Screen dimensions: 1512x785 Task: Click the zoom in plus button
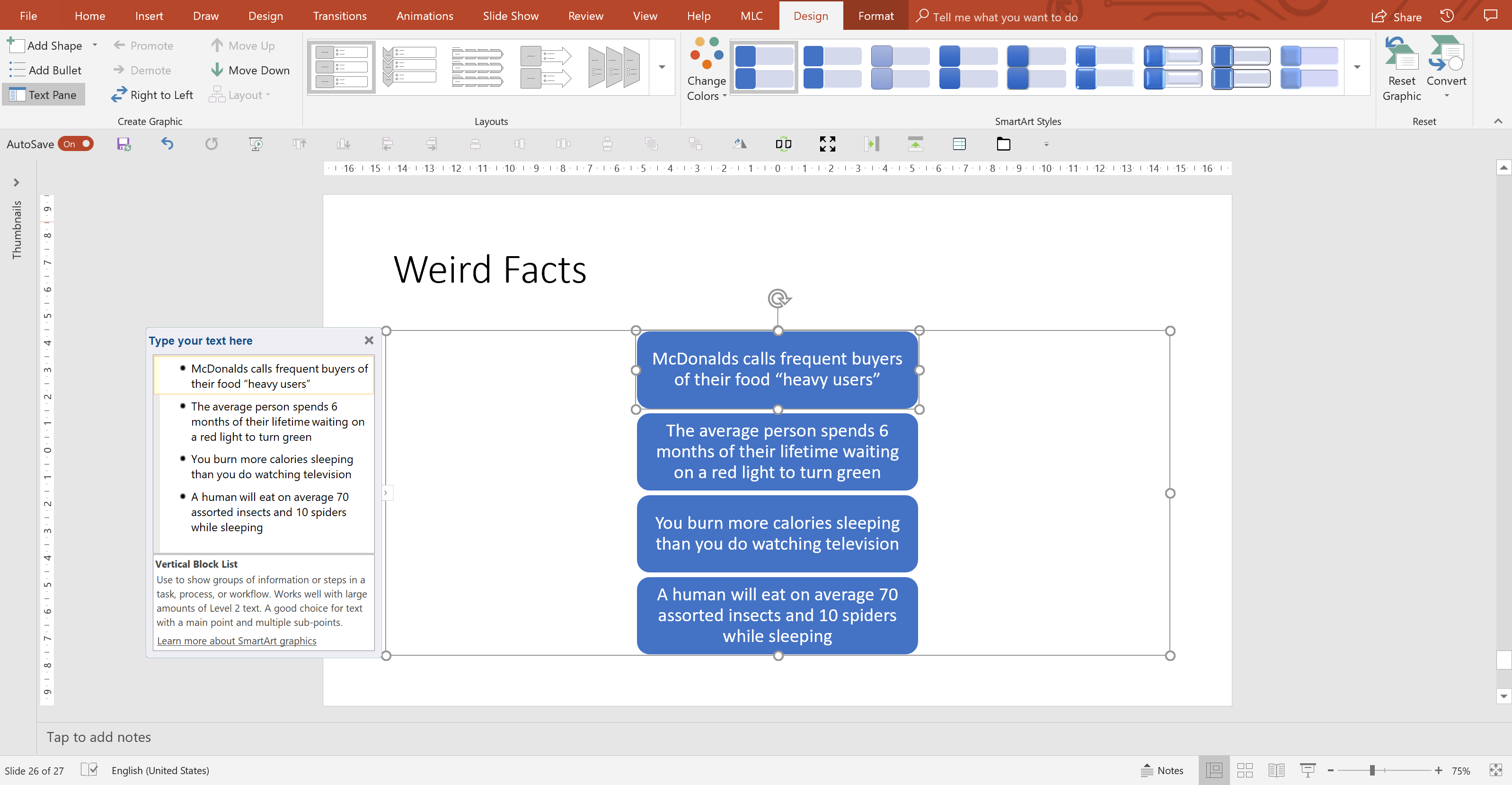tap(1439, 770)
